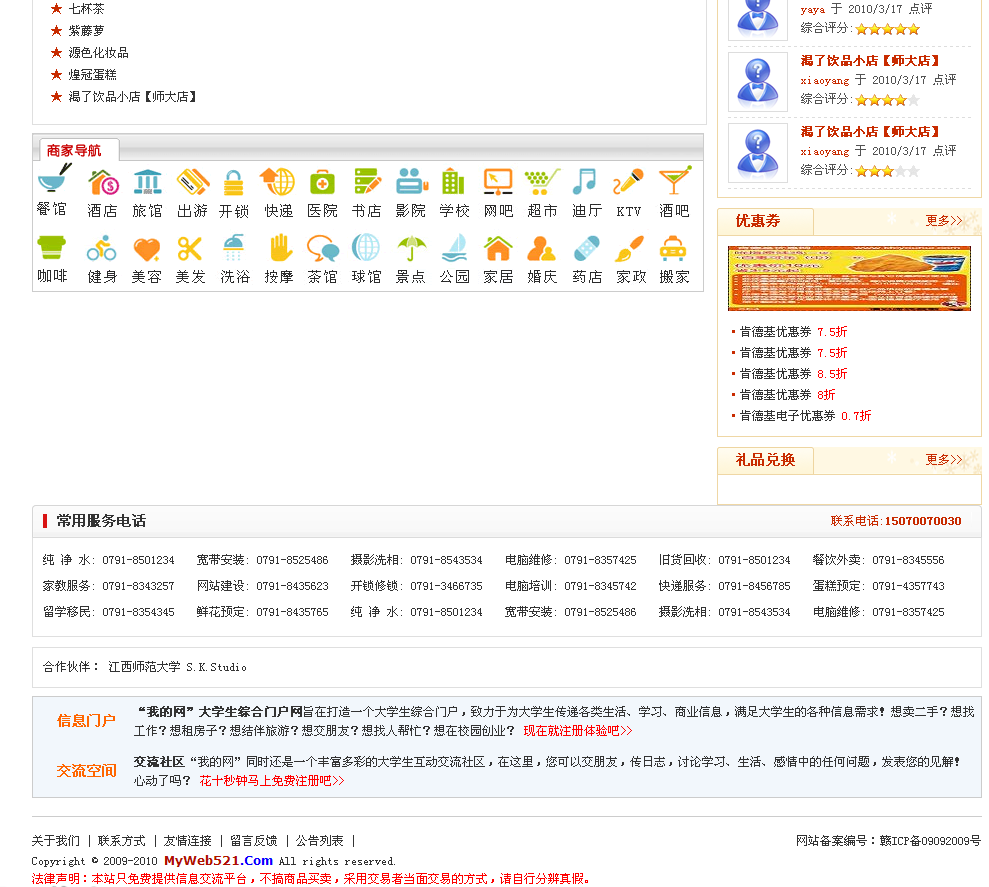The width and height of the screenshot is (989, 887).
Task: Click the 鲜花预定: 0791-8435765 phone entry
Action: [262, 612]
